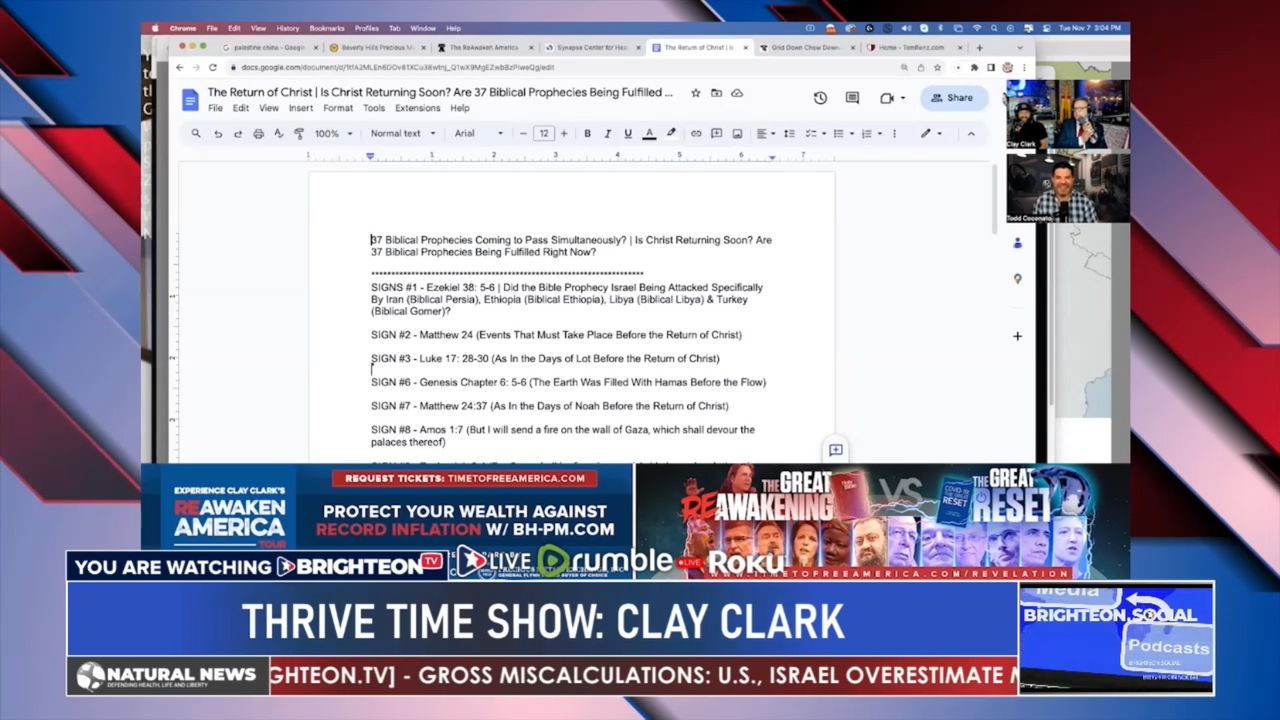
Task: Star this document
Action: (x=696, y=93)
